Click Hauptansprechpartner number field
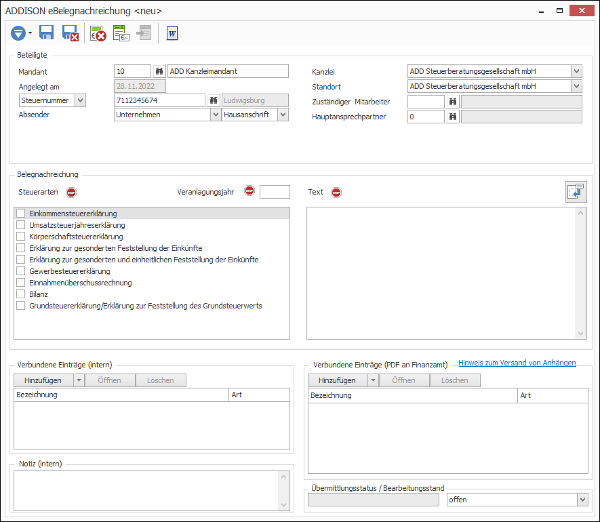This screenshot has width=600, height=522. pyautogui.click(x=426, y=117)
